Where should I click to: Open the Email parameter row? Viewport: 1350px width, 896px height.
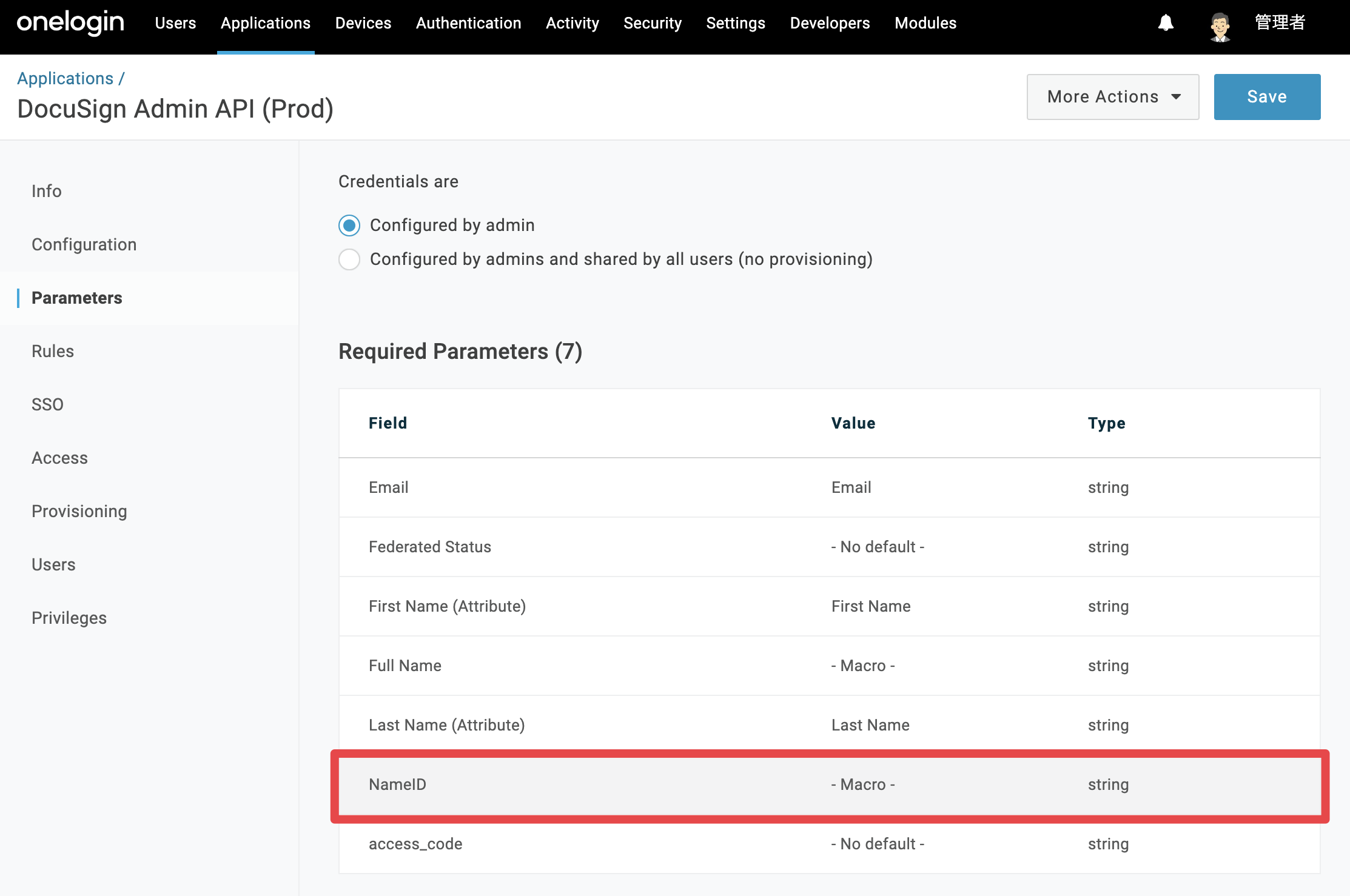(830, 488)
